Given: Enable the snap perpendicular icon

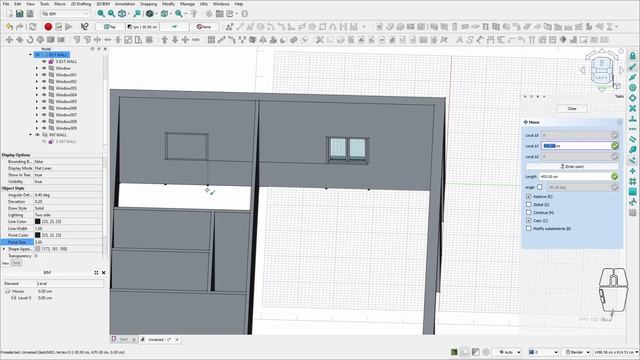Looking at the screenshot, I should click(x=632, y=119).
